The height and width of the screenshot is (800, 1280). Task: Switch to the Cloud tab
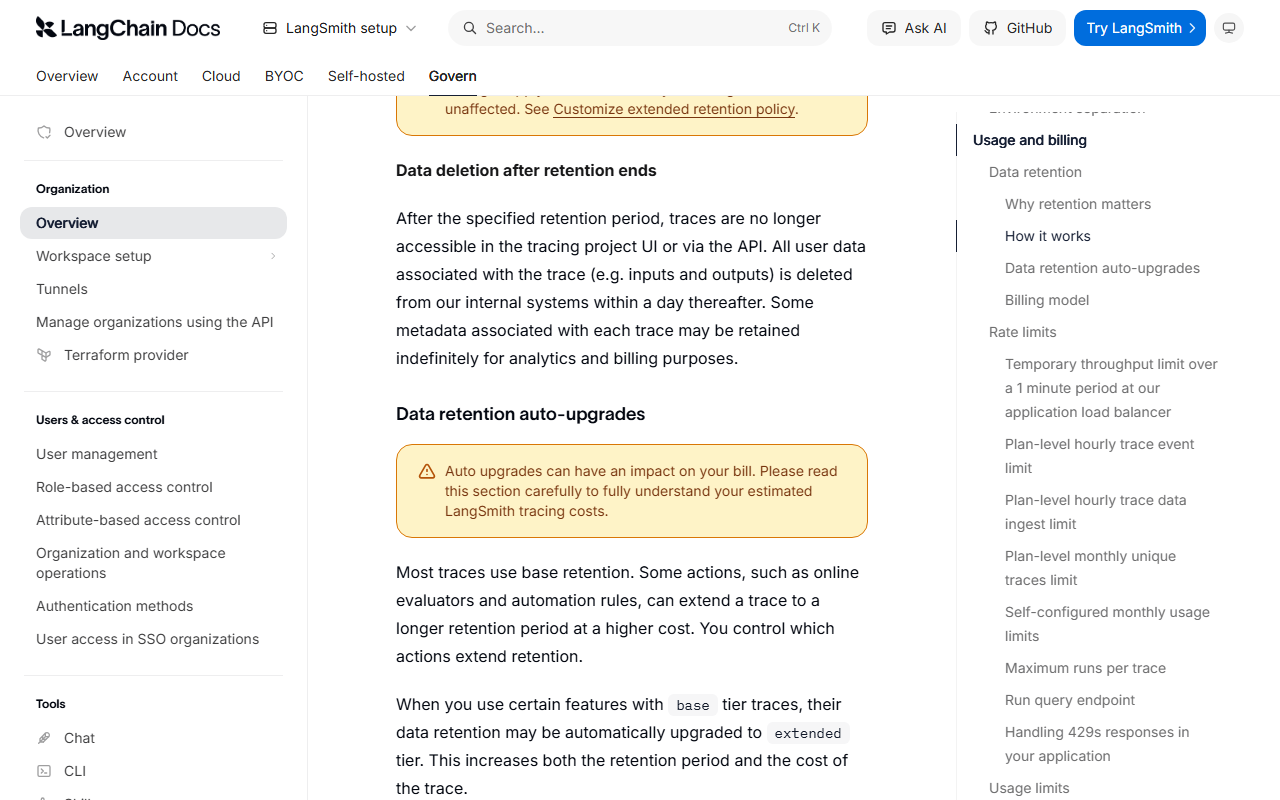click(221, 76)
